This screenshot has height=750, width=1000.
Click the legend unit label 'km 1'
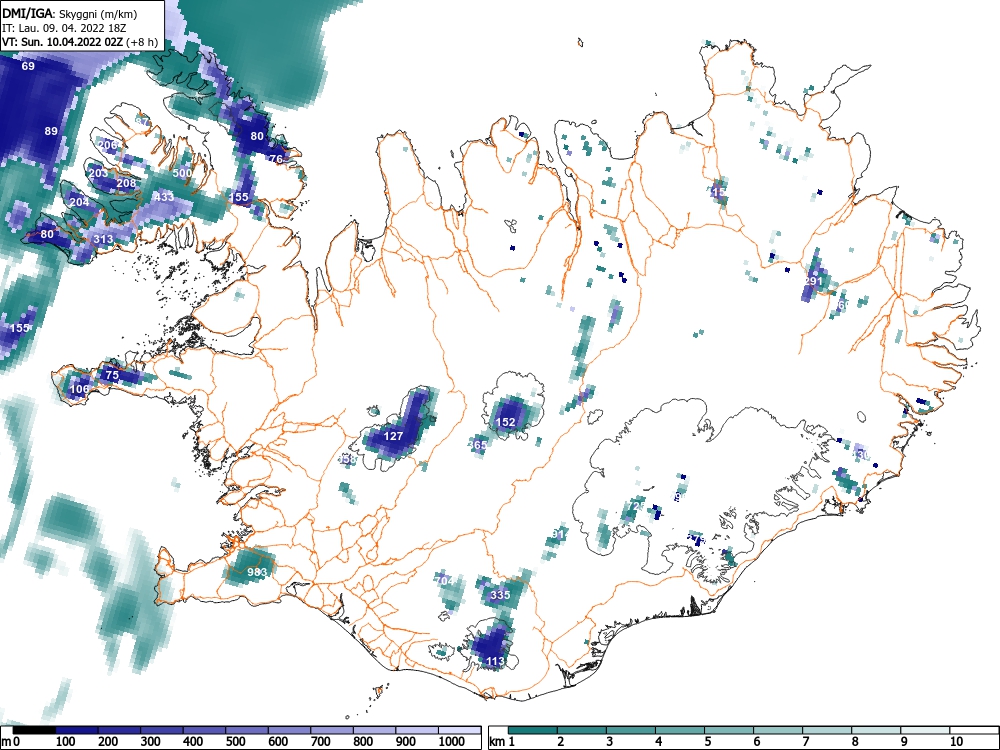tap(503, 741)
